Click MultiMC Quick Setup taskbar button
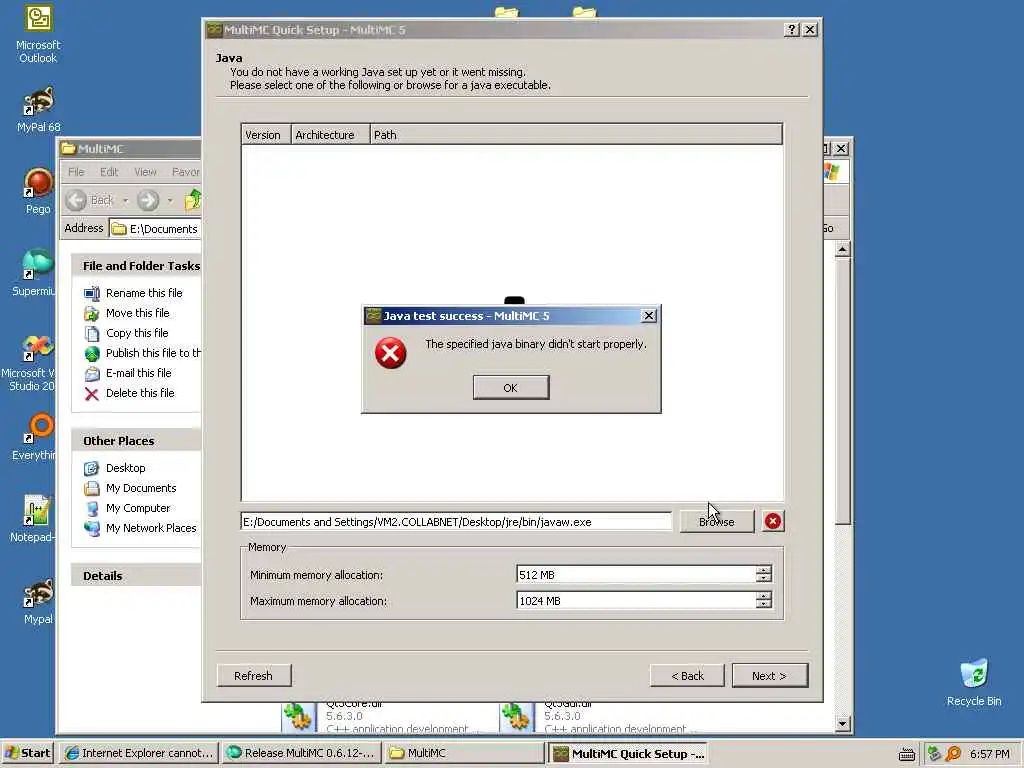Image resolution: width=1024 pixels, height=768 pixels. tap(627, 753)
